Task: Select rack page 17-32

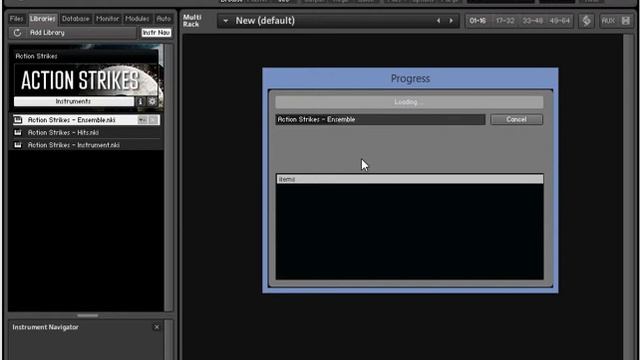Action: (x=505, y=21)
